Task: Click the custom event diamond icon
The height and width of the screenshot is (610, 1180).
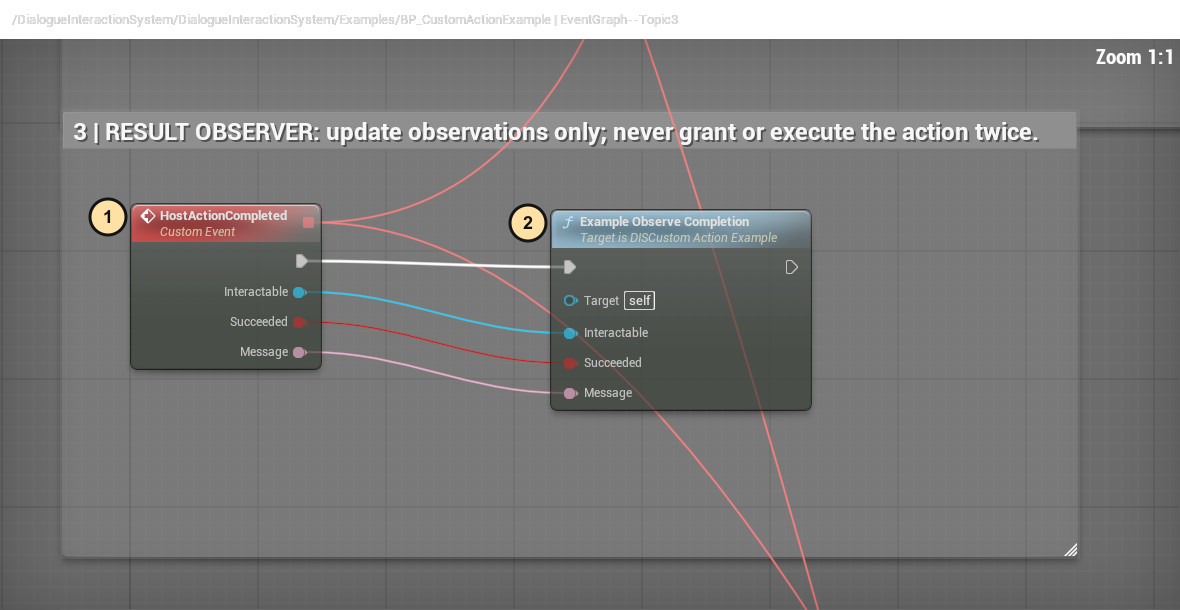Action: pos(148,217)
